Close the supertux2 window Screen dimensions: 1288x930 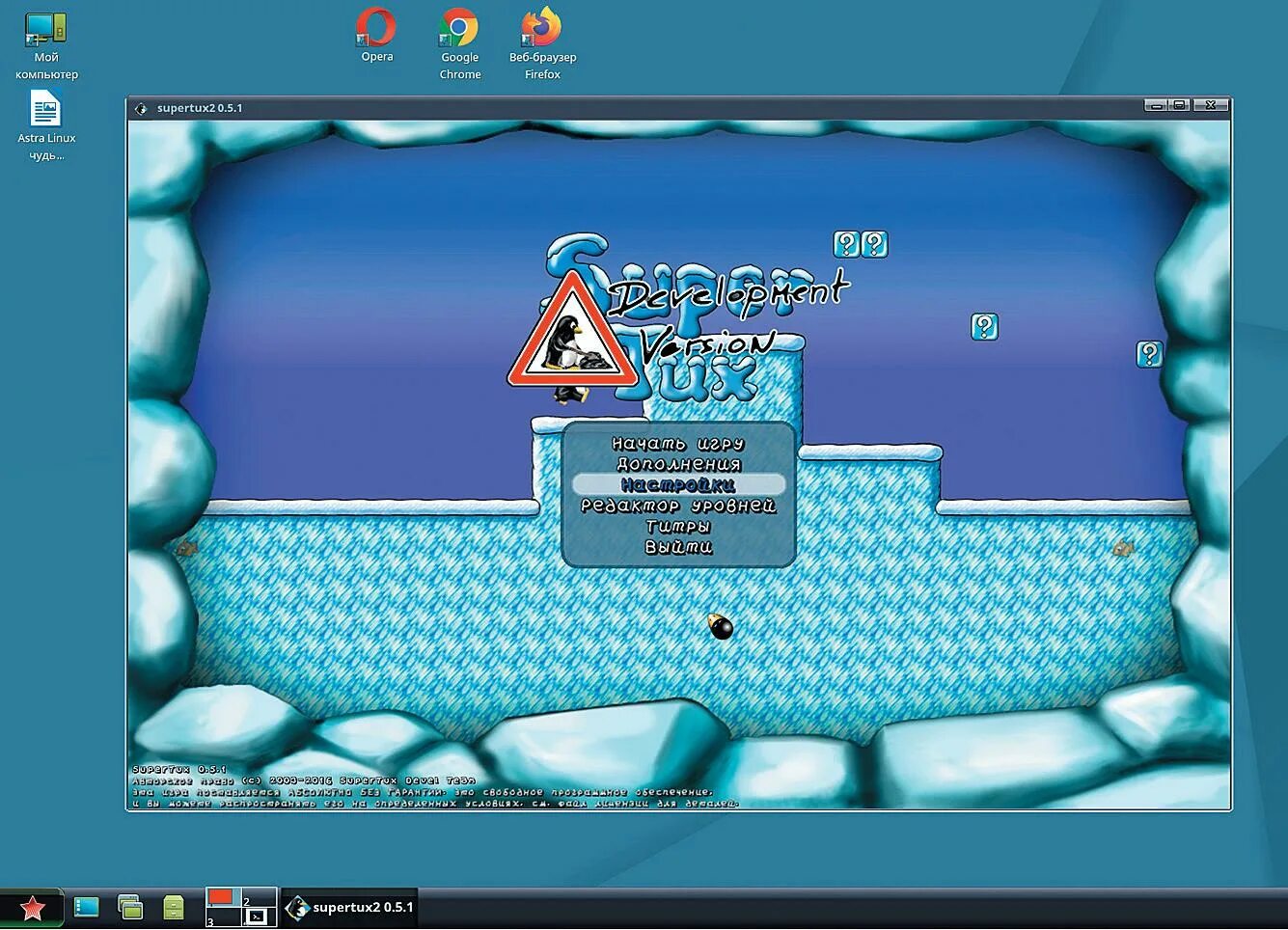tap(1210, 105)
